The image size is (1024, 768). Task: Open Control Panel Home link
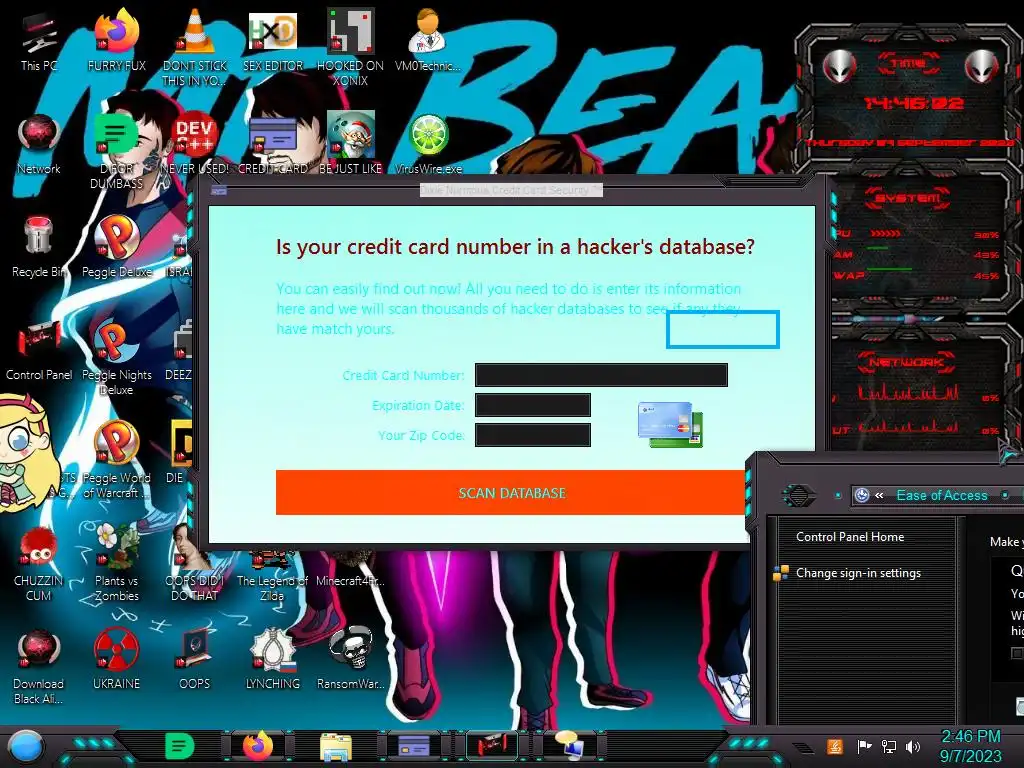850,537
